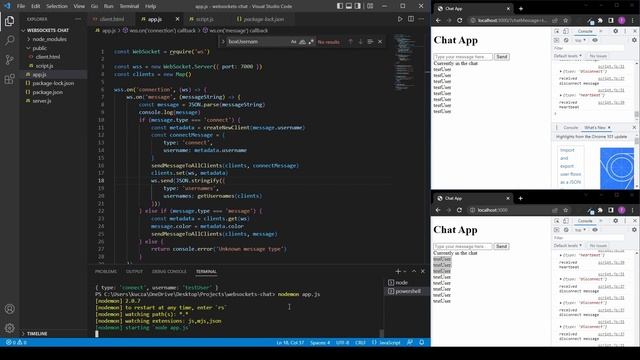Open the Terminal menu
This screenshot has height=360, width=640.
pyautogui.click(x=129, y=6)
